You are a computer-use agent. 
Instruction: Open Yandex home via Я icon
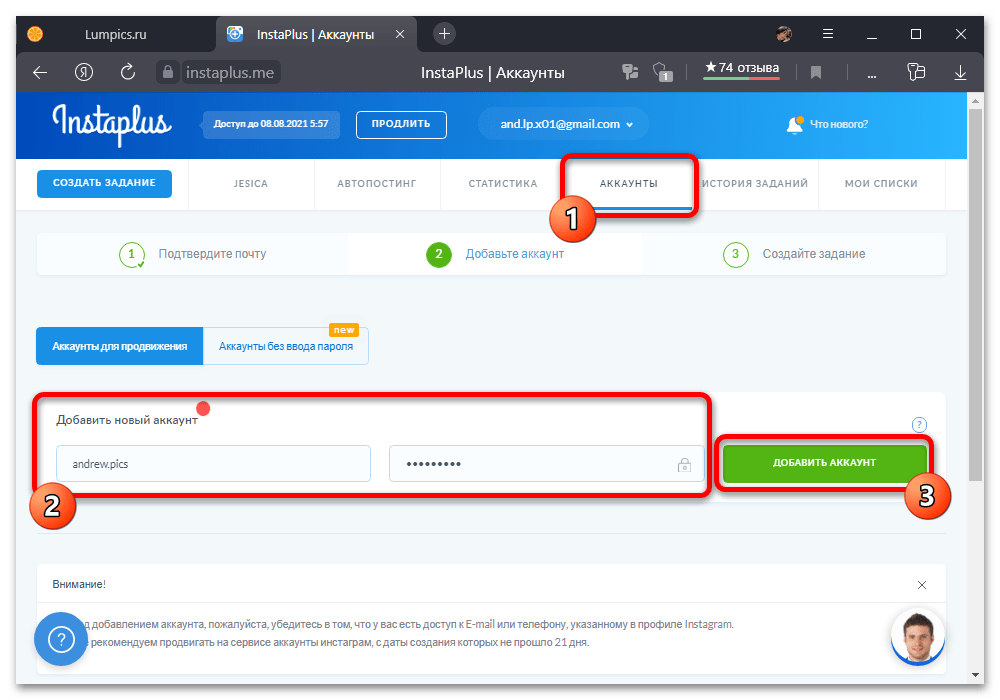[x=84, y=72]
